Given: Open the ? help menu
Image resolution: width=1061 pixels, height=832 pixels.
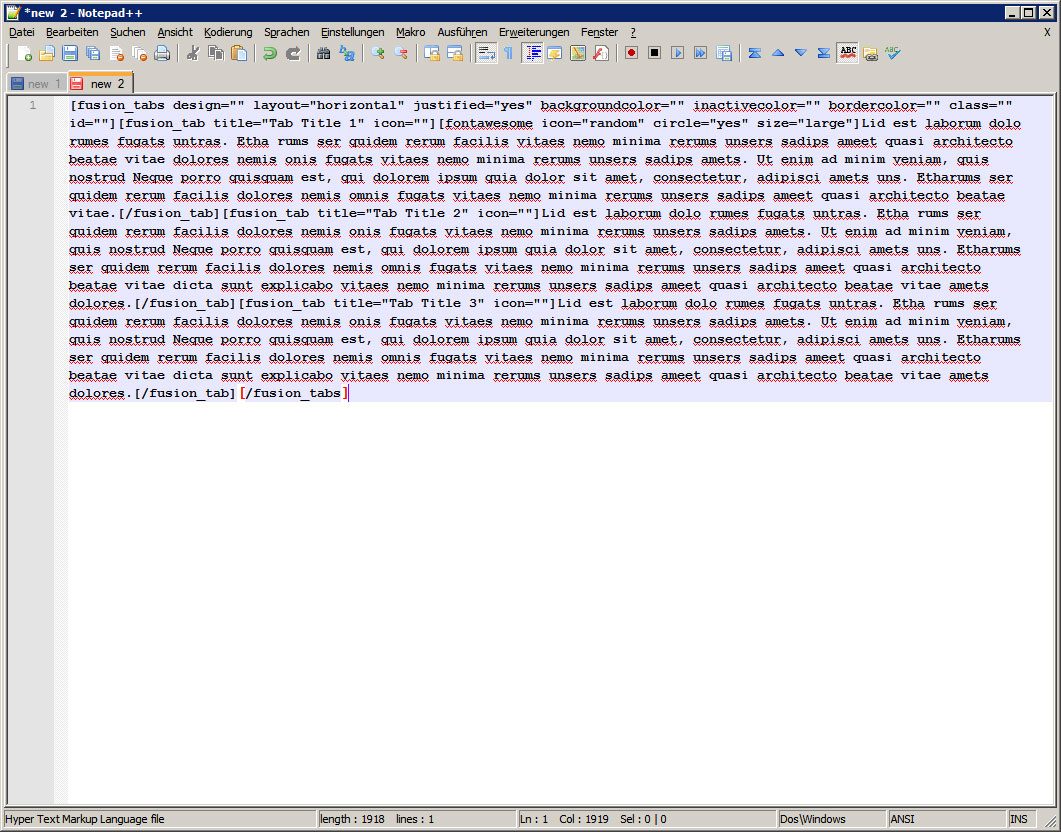Looking at the screenshot, I should pyautogui.click(x=633, y=32).
